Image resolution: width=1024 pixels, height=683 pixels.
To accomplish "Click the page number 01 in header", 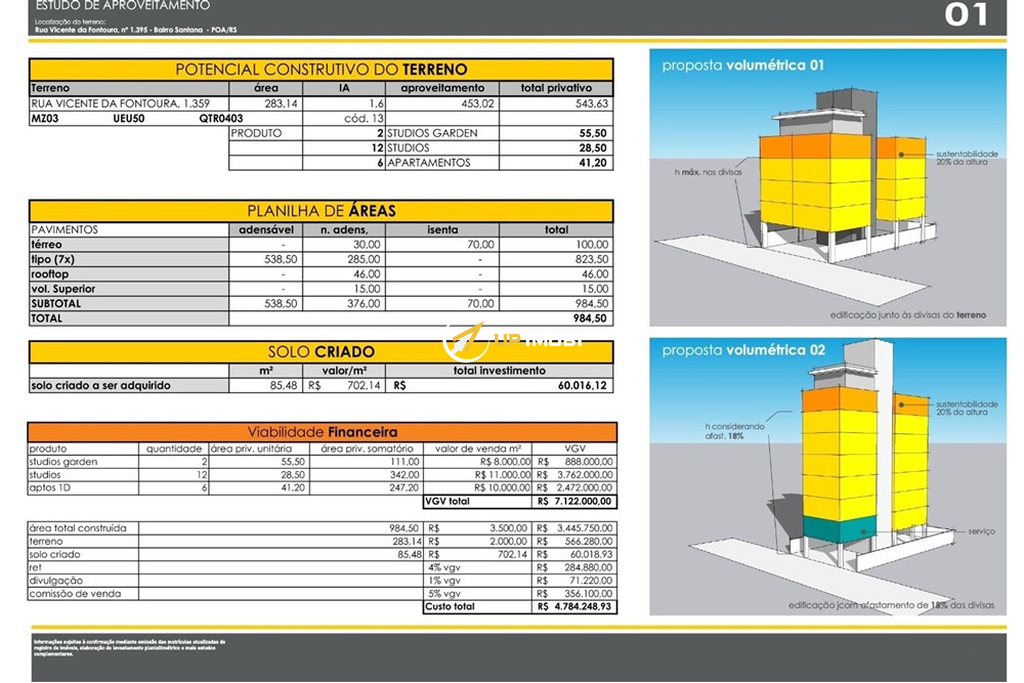I will pos(965,15).
